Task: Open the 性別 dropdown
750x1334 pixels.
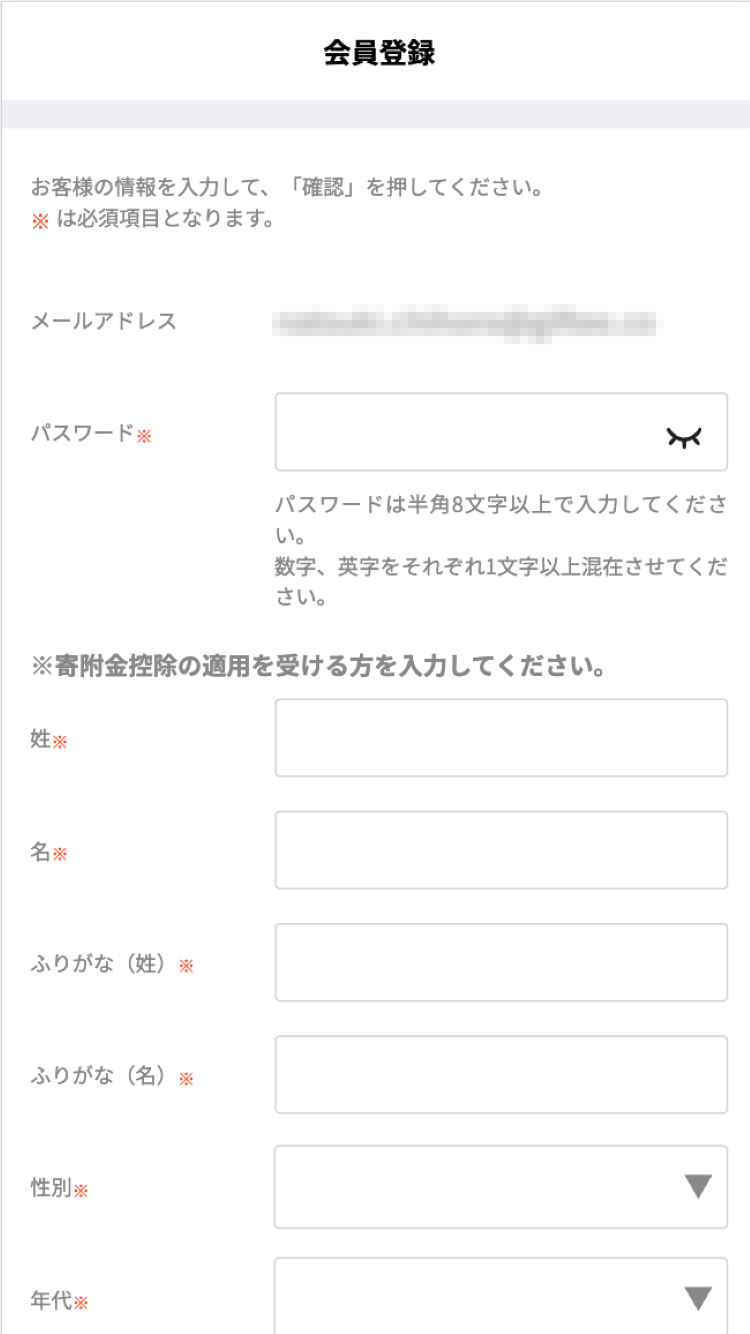Action: (480, 1187)
